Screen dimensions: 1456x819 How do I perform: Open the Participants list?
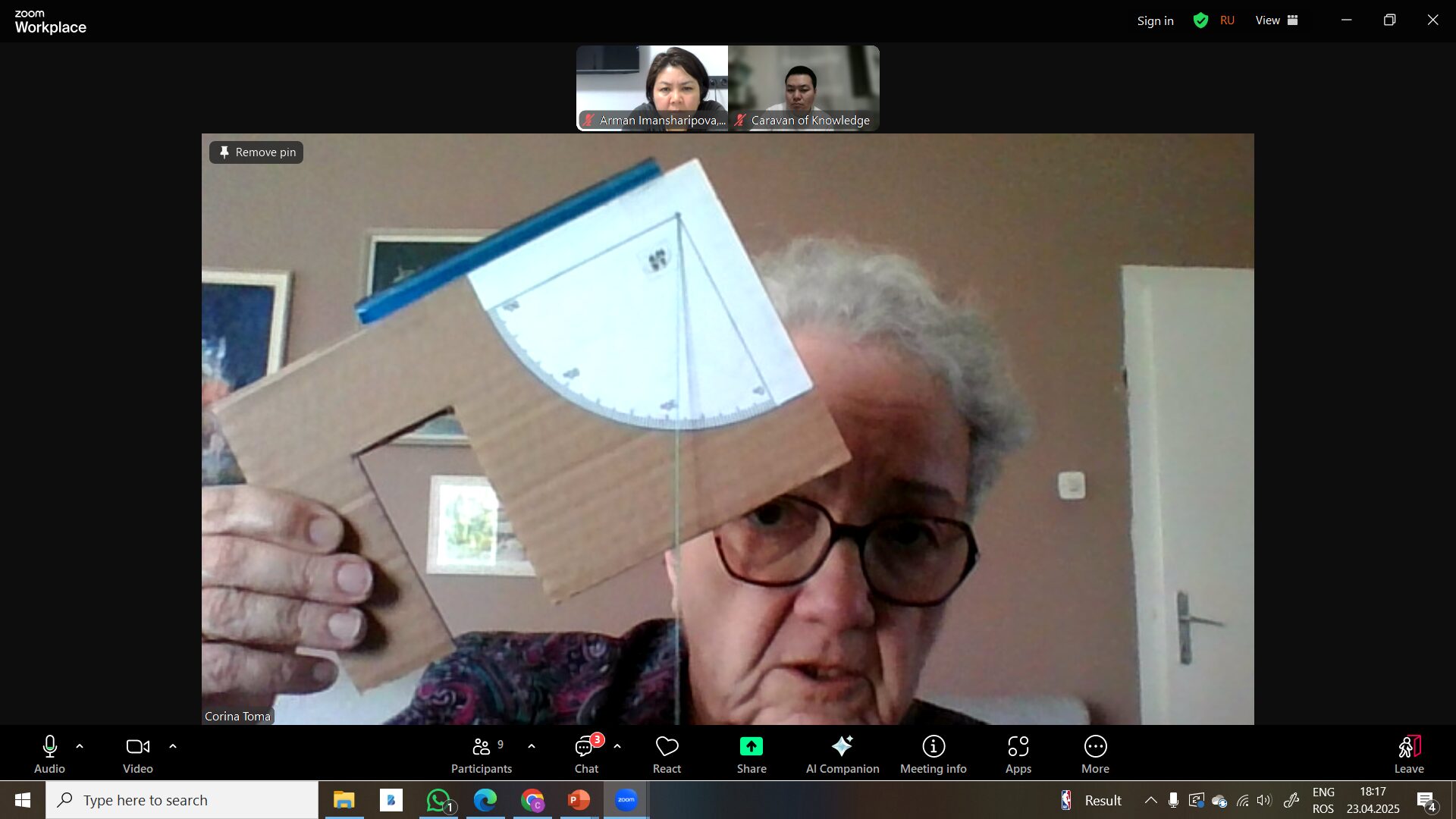click(x=481, y=755)
